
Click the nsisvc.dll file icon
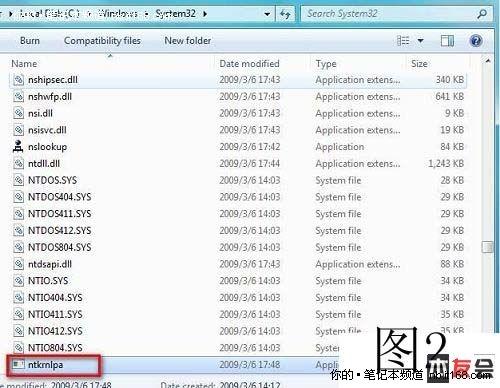[18, 130]
